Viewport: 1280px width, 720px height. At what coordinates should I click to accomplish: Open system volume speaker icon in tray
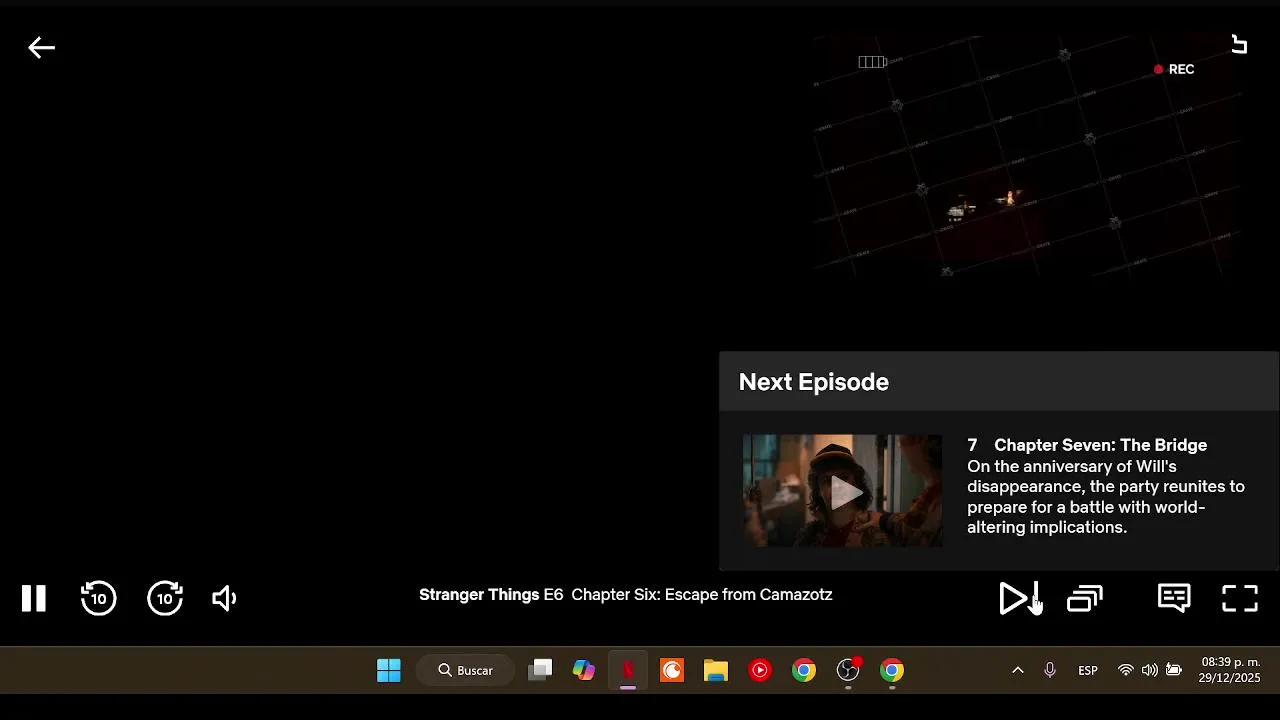coord(1150,670)
